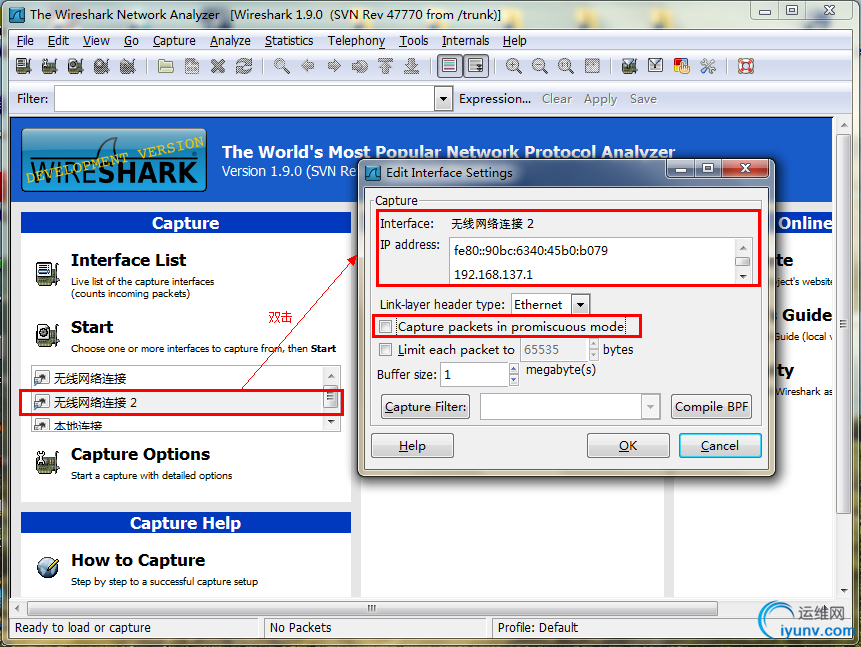Click the display Filter text field
The width and height of the screenshot is (861, 647).
(245, 99)
